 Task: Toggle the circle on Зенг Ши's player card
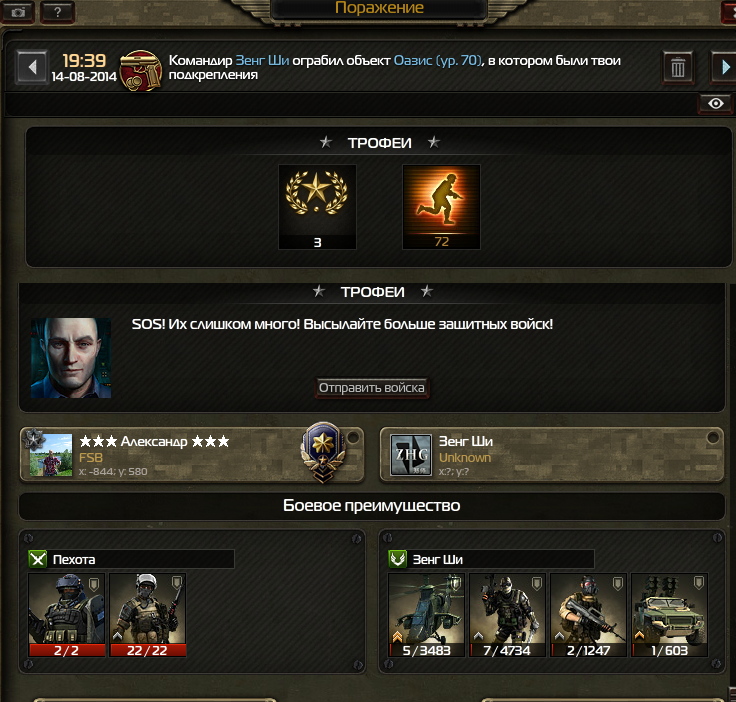tap(713, 437)
